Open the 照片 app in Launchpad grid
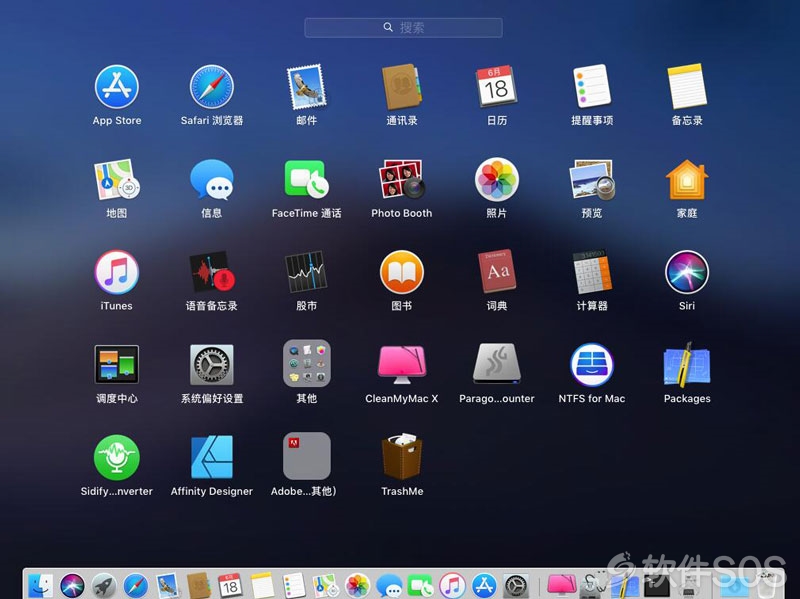 tap(497, 179)
